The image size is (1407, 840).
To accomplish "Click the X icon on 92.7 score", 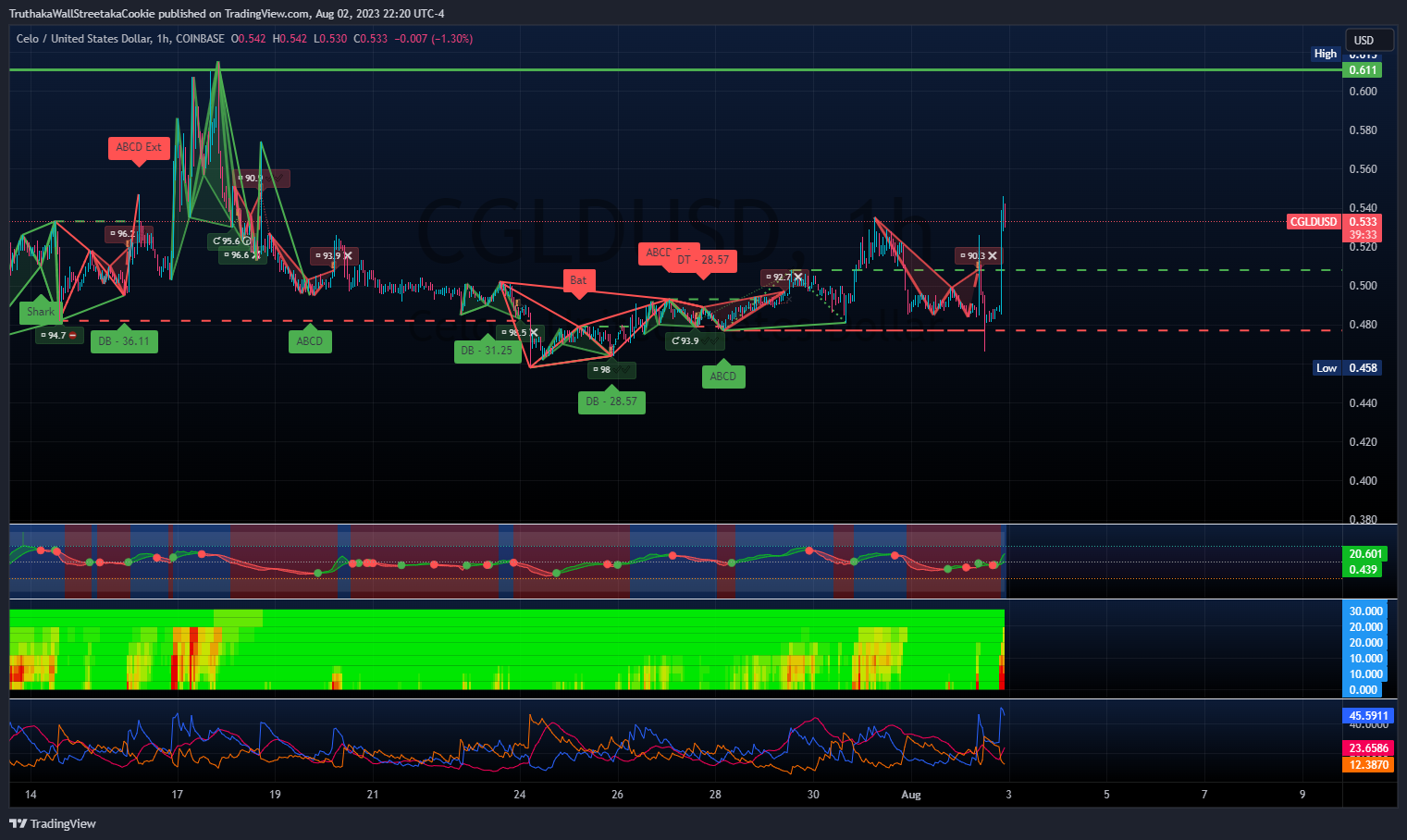I will pos(798,278).
